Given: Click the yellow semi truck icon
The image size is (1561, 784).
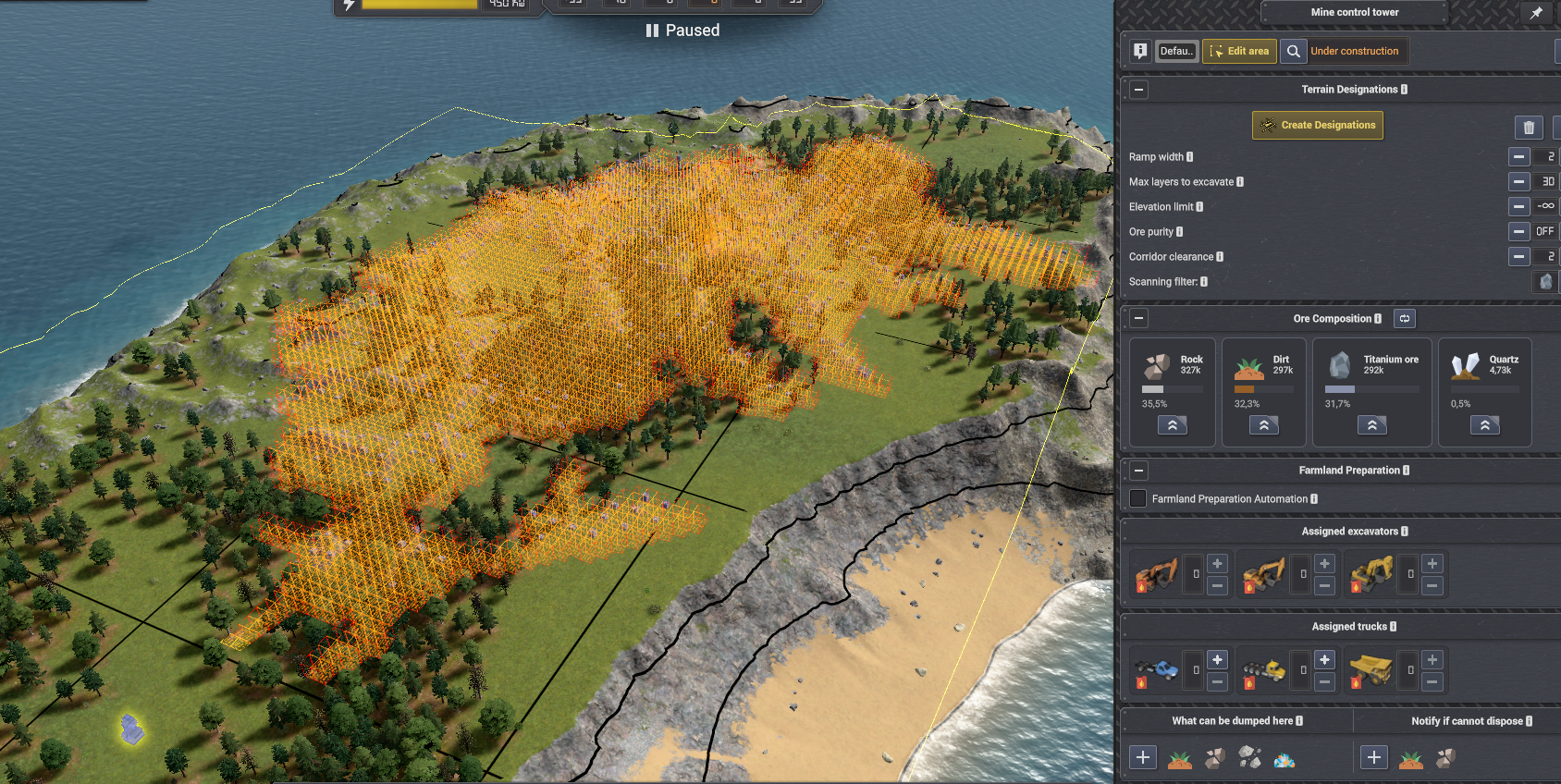Looking at the screenshot, I should point(1263,670).
